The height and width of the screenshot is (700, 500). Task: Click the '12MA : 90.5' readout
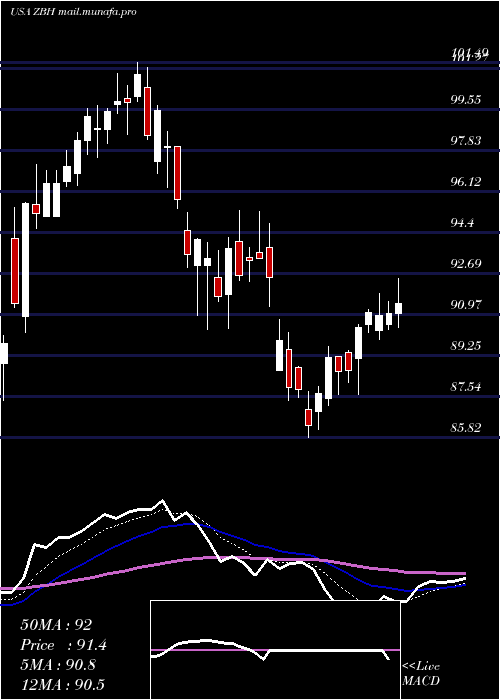click(63, 685)
